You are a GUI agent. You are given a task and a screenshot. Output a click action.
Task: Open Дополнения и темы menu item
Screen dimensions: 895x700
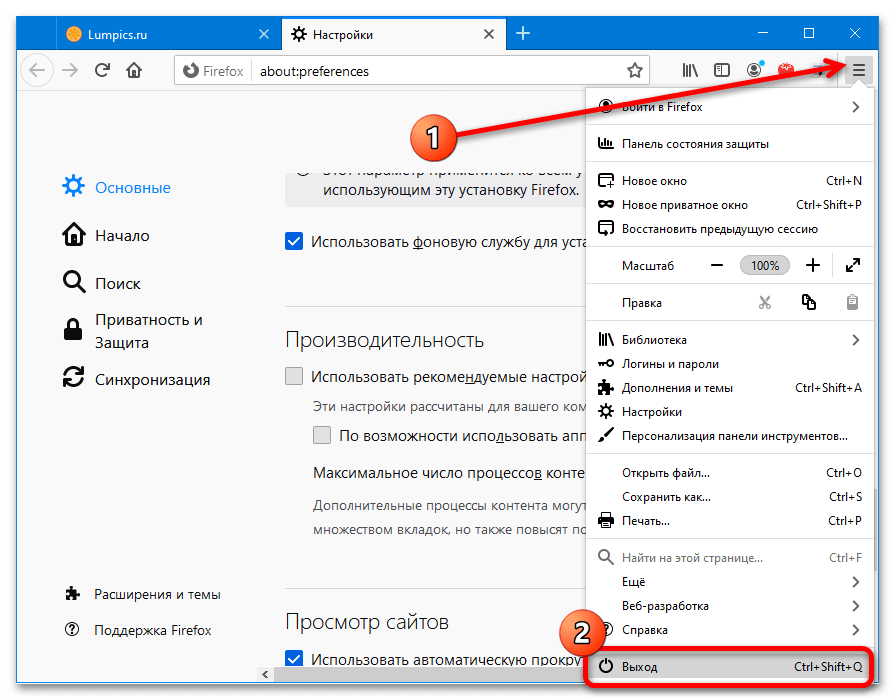tap(730, 388)
